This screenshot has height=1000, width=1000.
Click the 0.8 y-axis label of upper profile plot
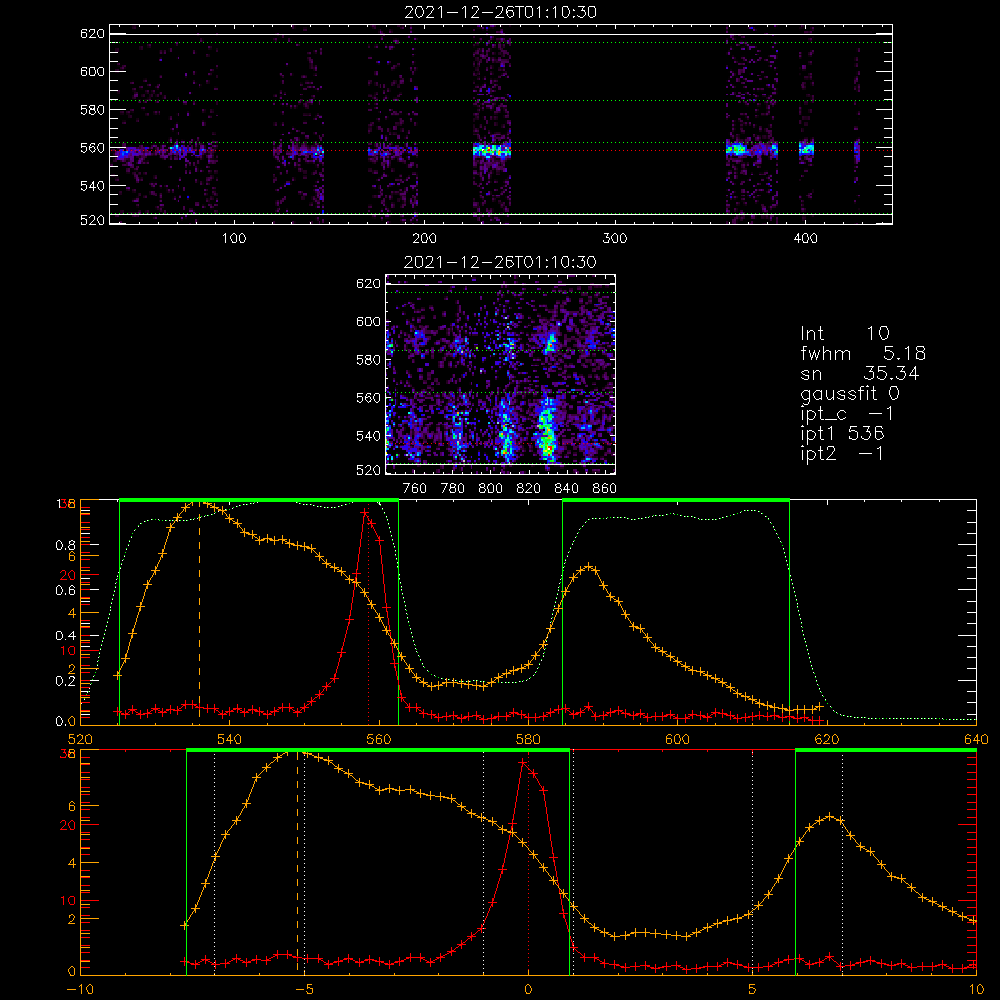pyautogui.click(x=66, y=545)
